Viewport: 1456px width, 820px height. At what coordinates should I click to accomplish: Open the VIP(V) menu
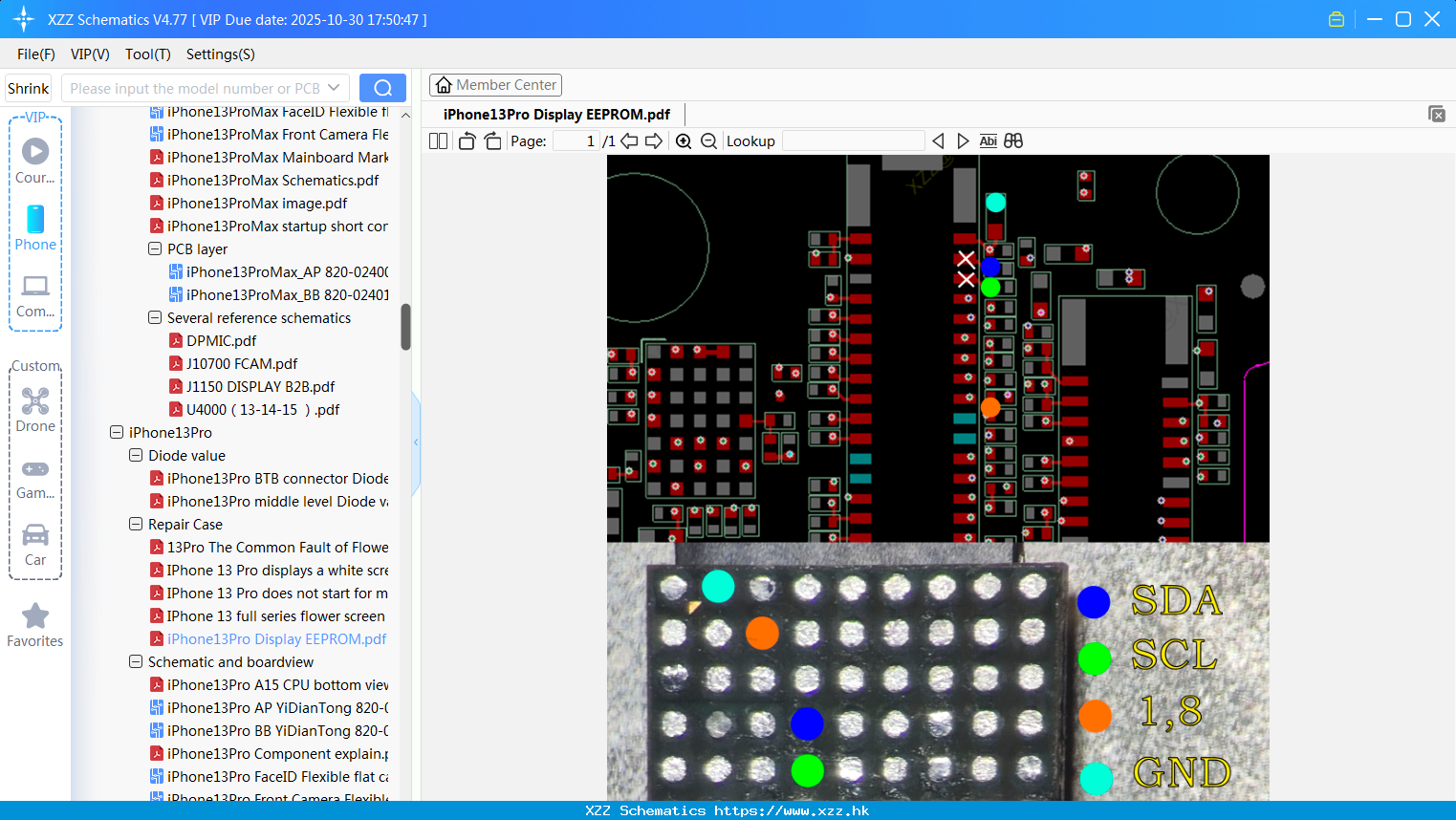coord(90,54)
